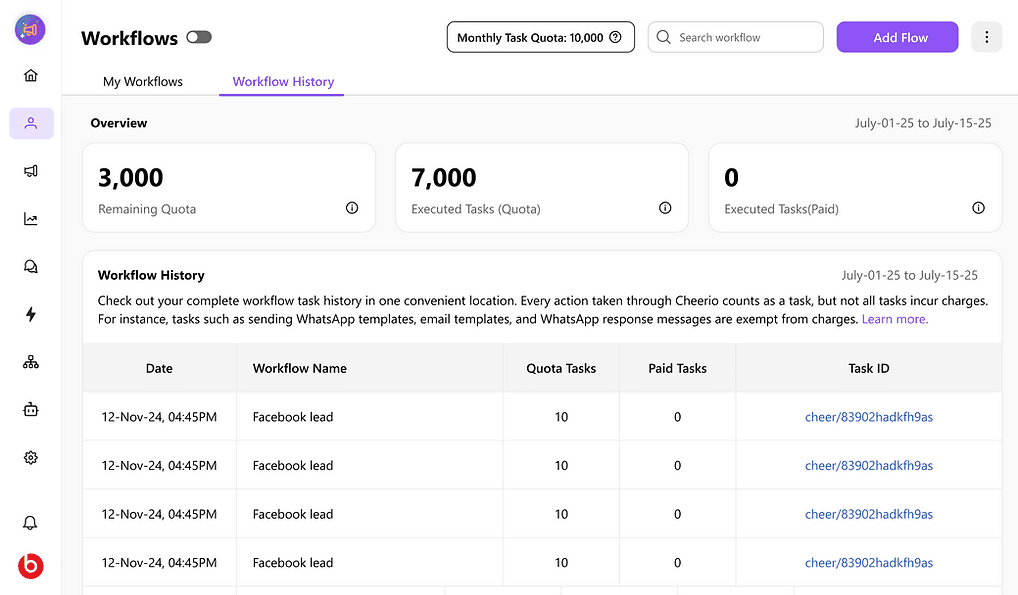Switch to My Workflows tab
The height and width of the screenshot is (595, 1018).
point(143,81)
